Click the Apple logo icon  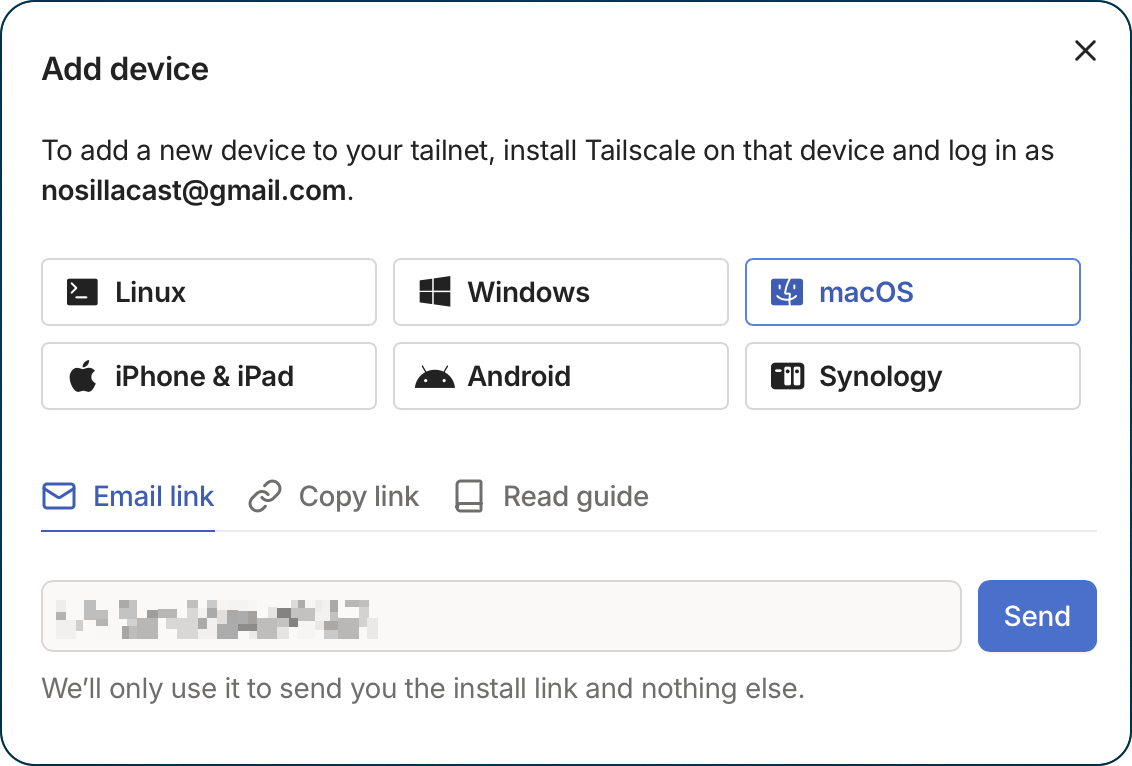pos(83,376)
